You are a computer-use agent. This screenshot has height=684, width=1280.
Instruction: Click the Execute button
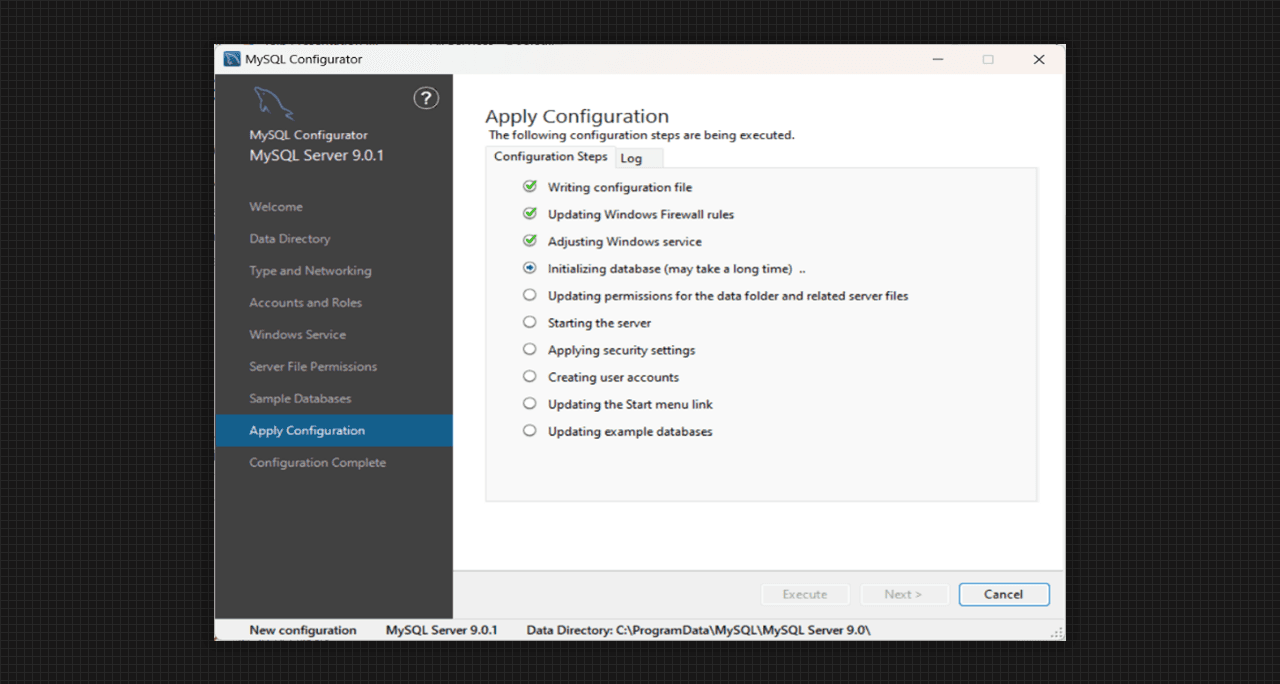tap(805, 594)
